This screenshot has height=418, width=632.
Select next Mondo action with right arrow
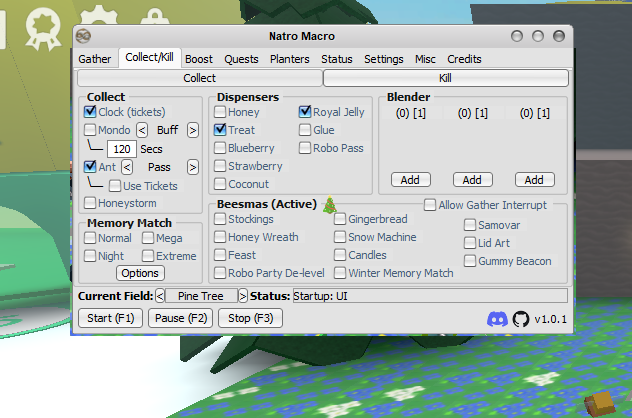coord(193,130)
